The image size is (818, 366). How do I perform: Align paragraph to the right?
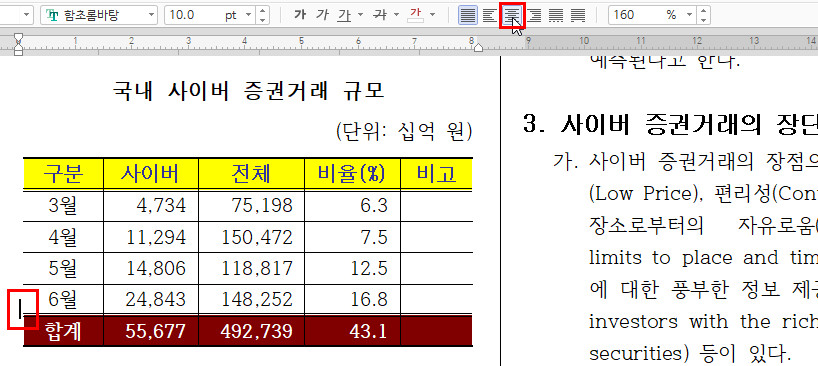(x=534, y=15)
